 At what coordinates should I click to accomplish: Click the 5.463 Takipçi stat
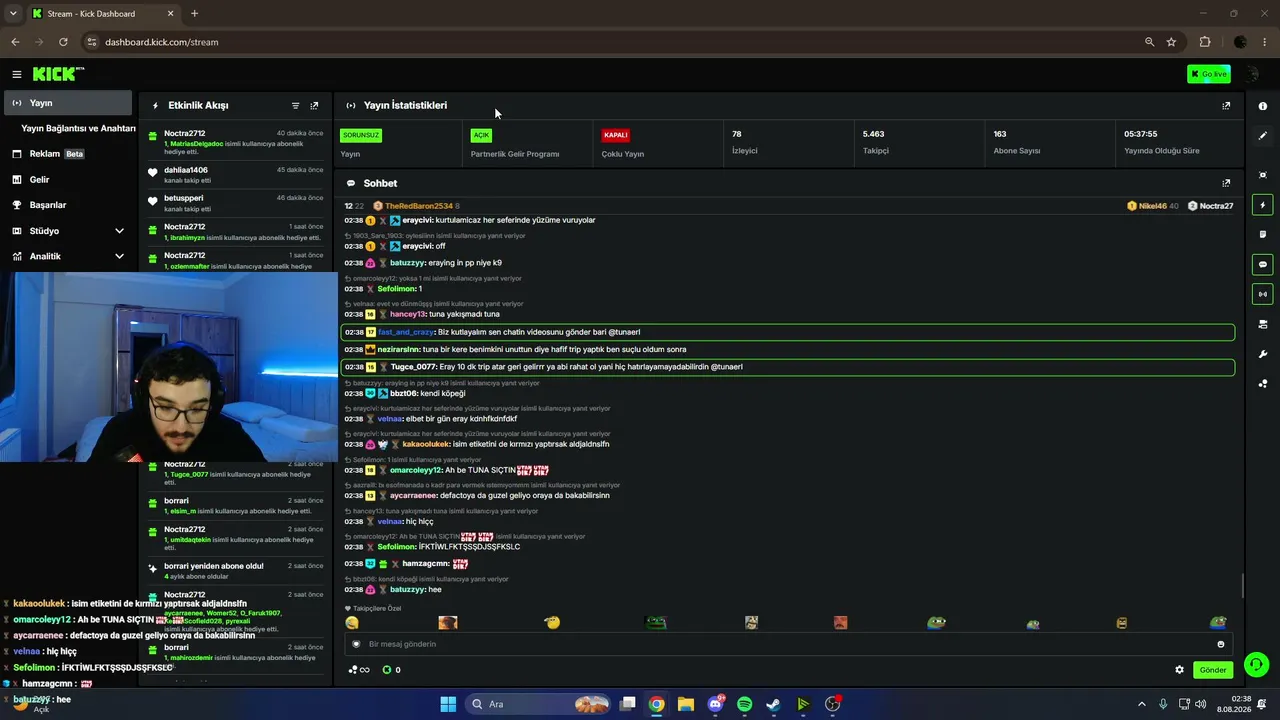[x=874, y=142]
